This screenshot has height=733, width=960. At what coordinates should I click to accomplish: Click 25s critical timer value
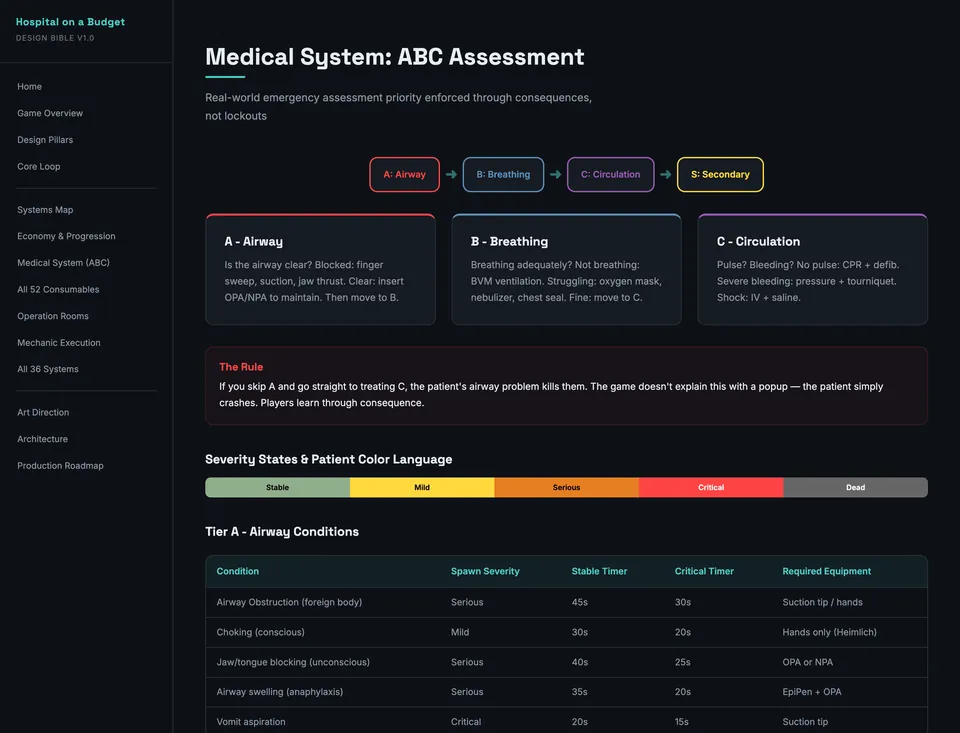pos(683,662)
